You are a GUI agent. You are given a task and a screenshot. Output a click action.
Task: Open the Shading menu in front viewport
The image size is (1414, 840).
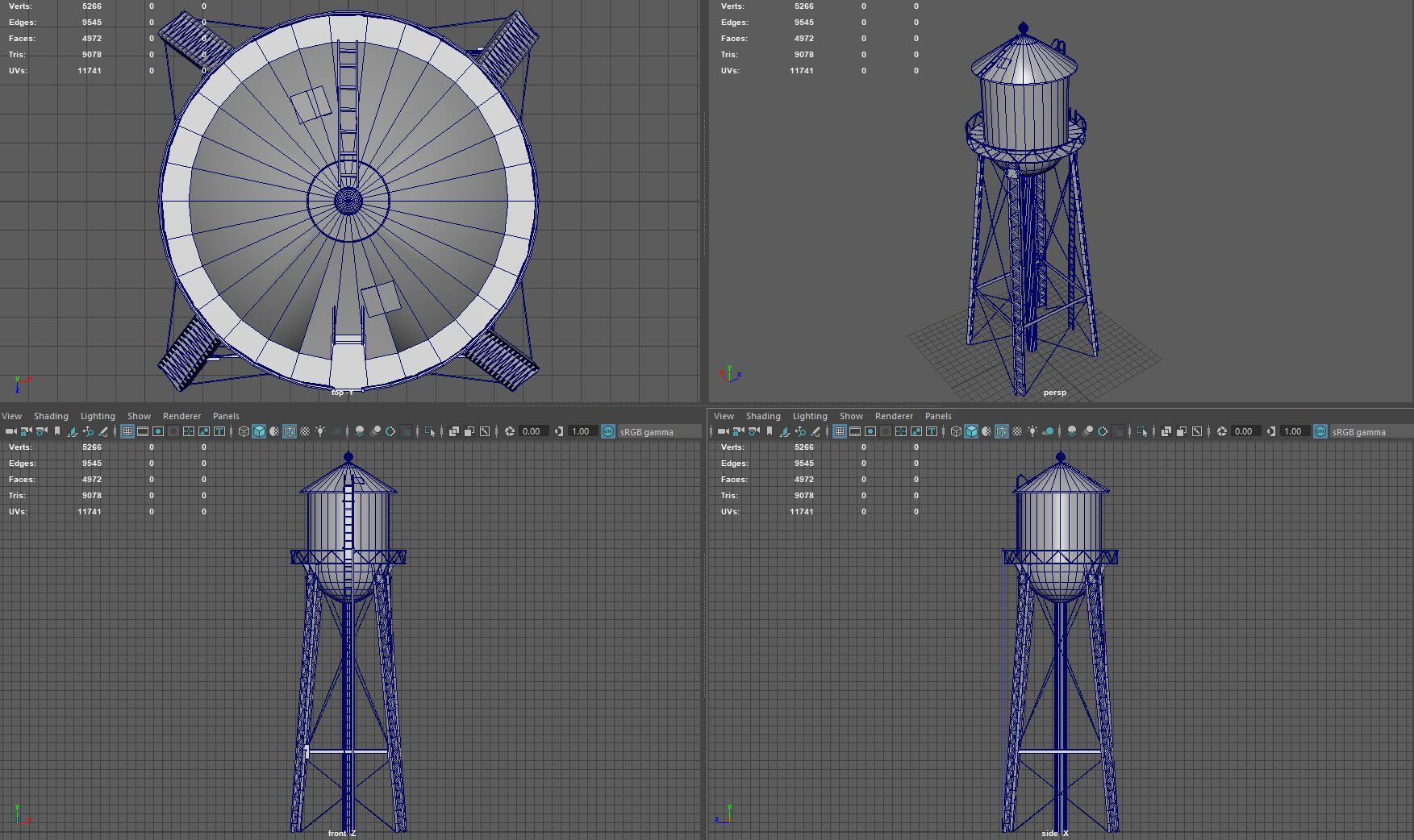click(x=51, y=416)
